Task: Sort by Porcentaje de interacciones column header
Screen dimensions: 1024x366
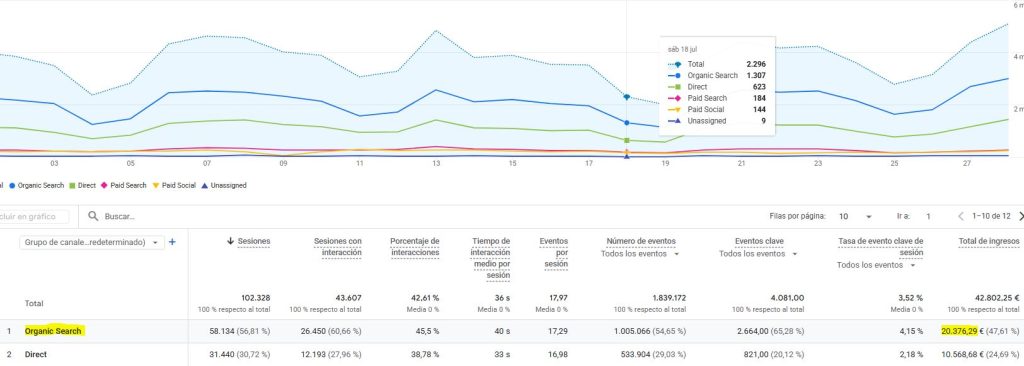Action: (x=415, y=247)
